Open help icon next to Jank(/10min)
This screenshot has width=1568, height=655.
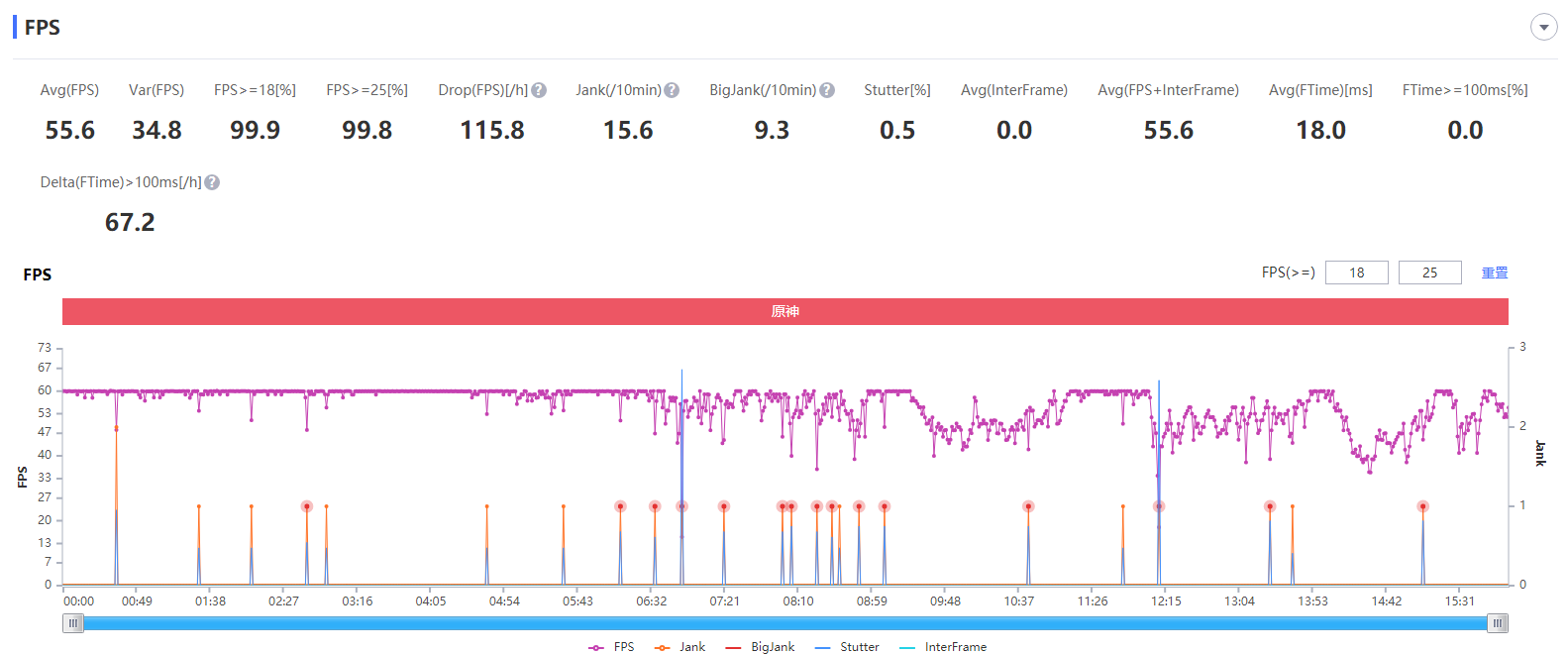[672, 90]
